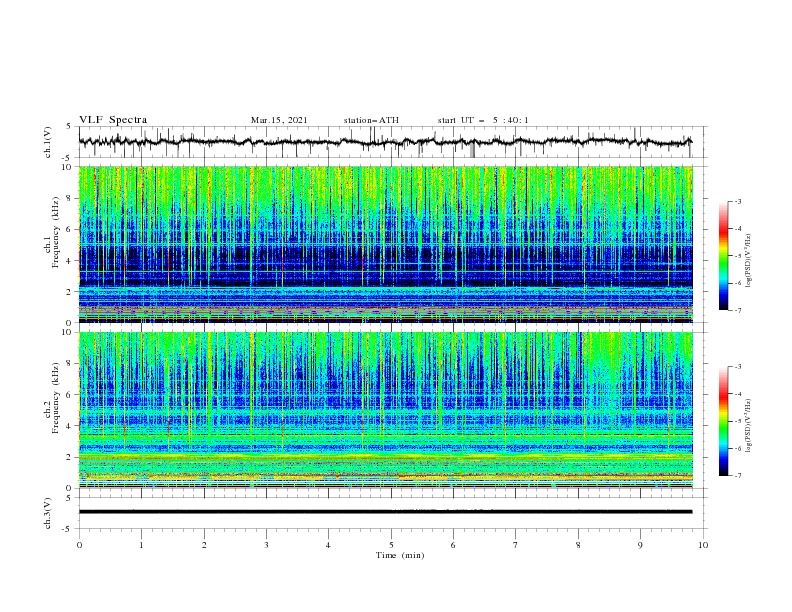The height and width of the screenshot is (612, 792).
Task: Click the time axis tick label '8'
Action: click(x=578, y=545)
